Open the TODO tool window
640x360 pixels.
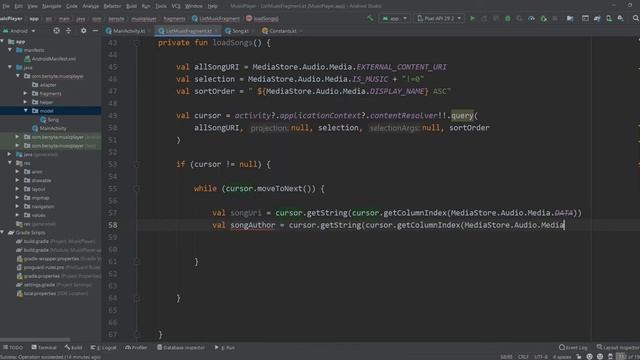pos(13,347)
